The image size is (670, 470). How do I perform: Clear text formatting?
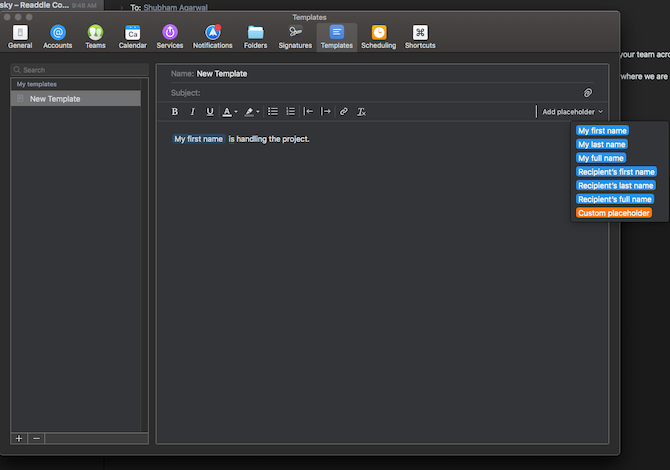point(361,112)
